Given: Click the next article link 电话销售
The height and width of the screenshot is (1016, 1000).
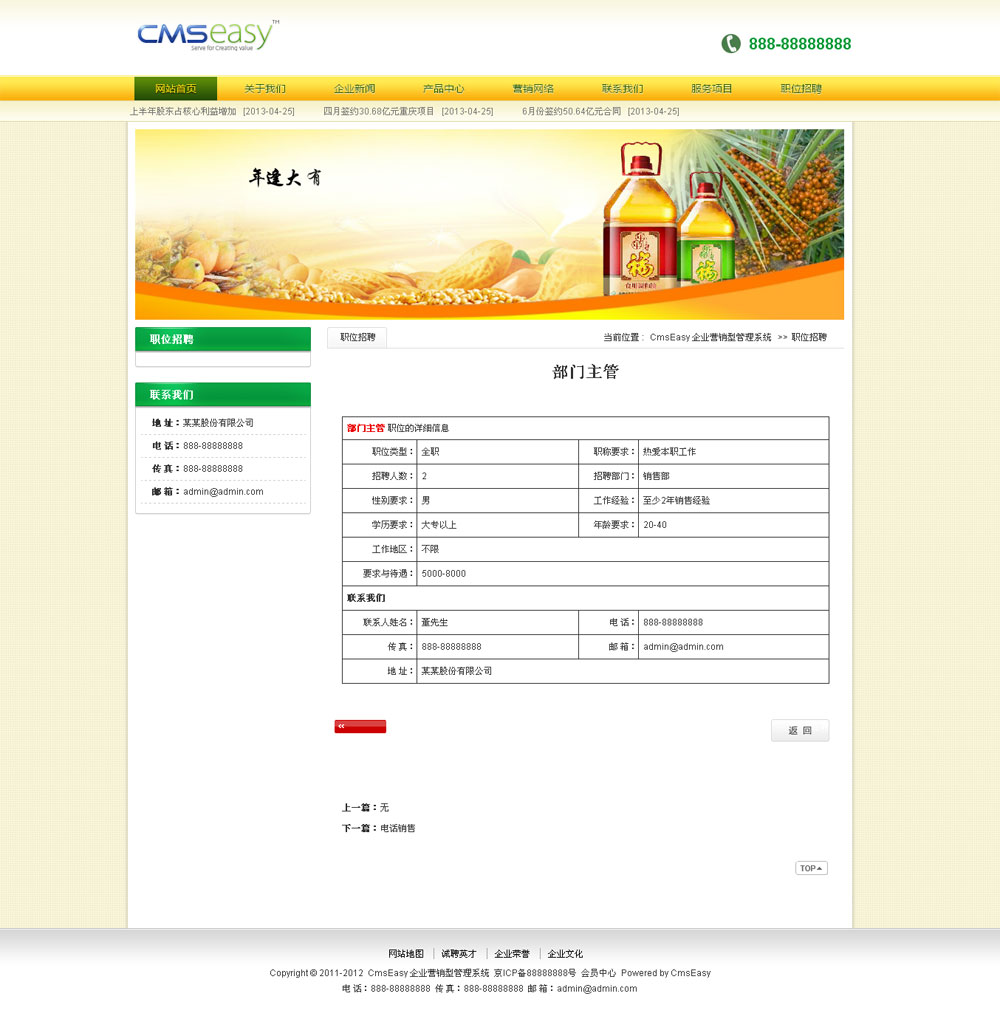Looking at the screenshot, I should point(397,829).
